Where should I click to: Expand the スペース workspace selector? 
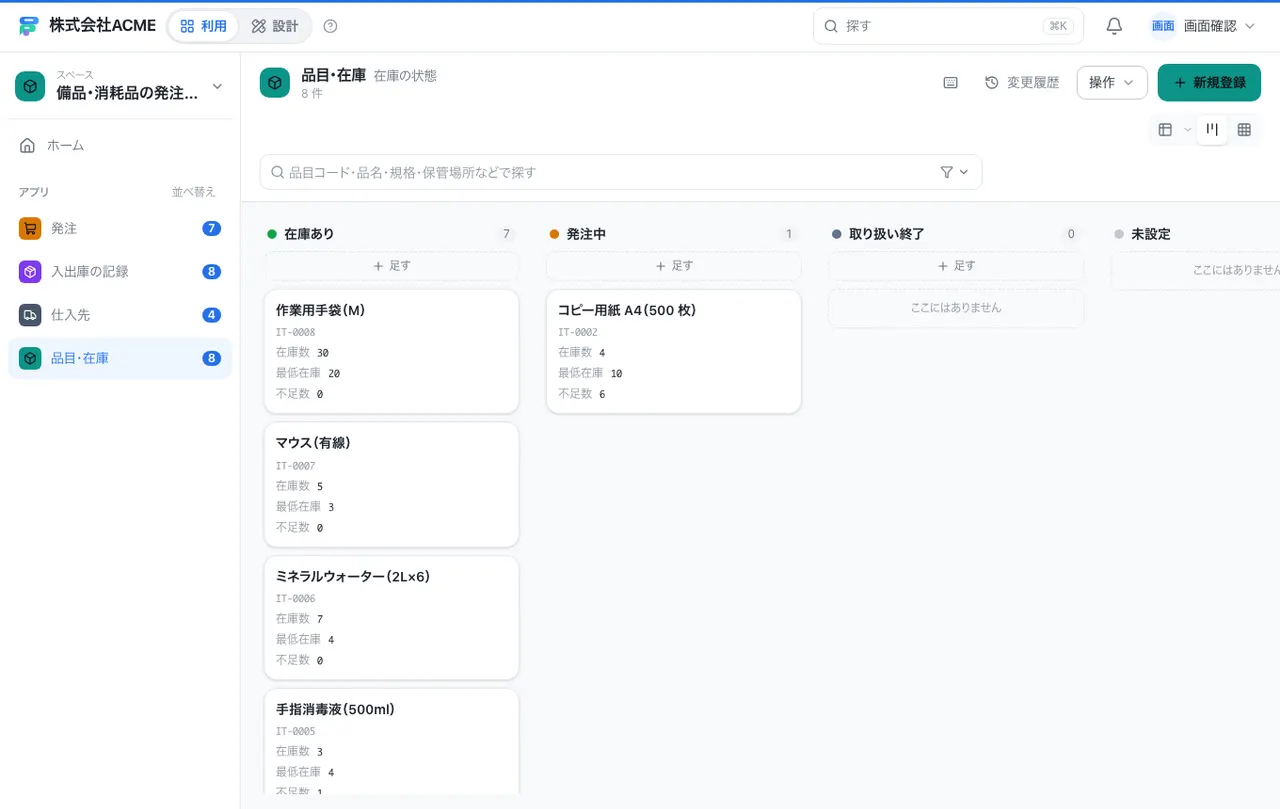[120, 87]
